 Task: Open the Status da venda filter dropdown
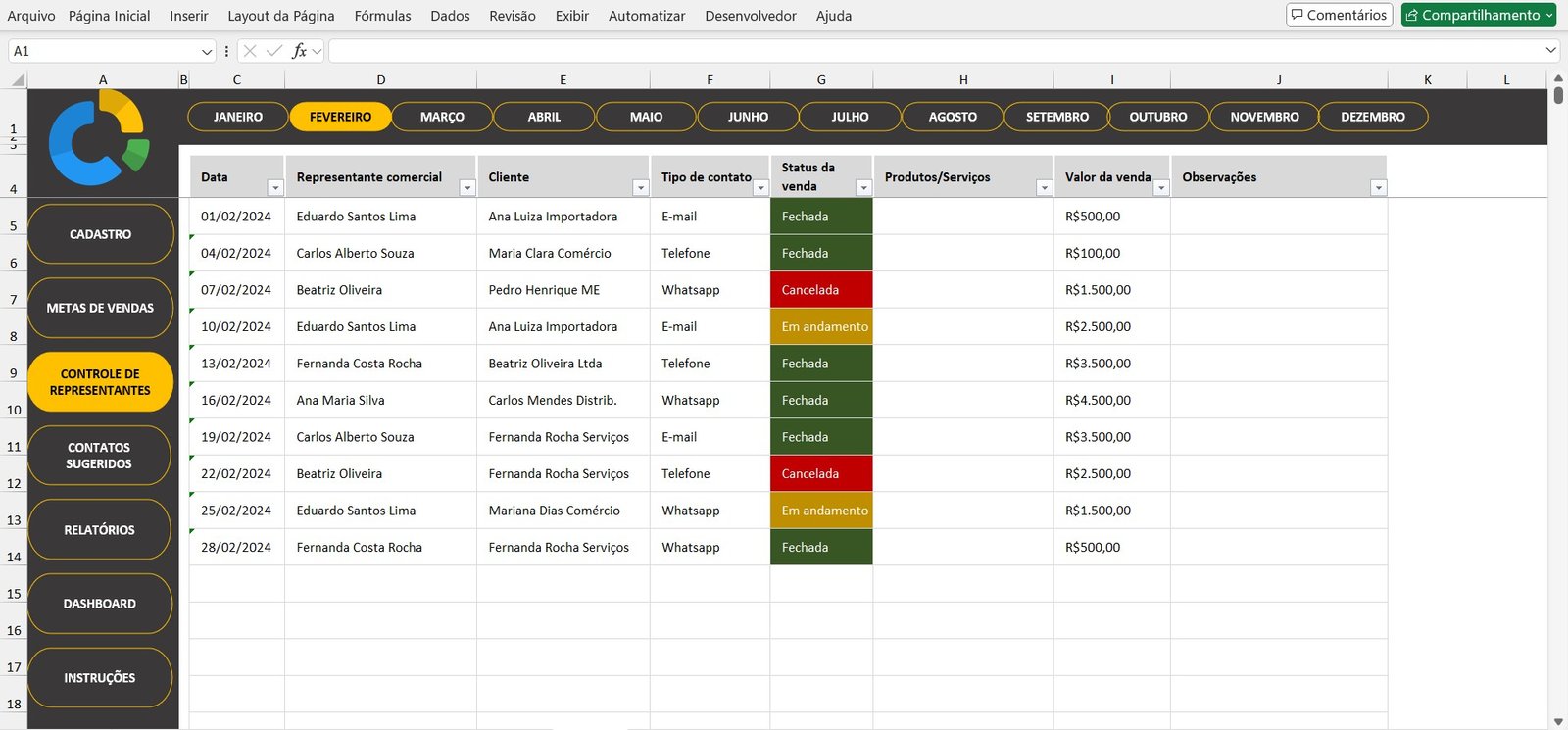tap(863, 188)
